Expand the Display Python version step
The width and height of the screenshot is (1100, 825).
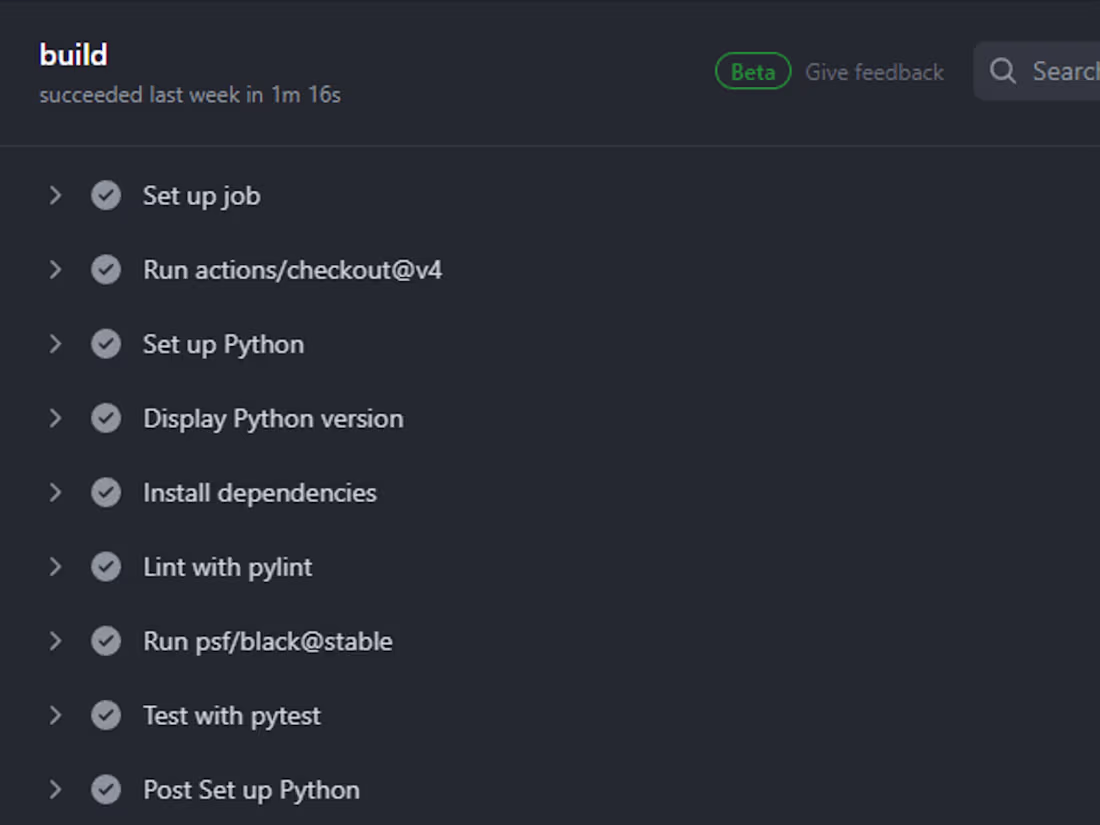56,418
